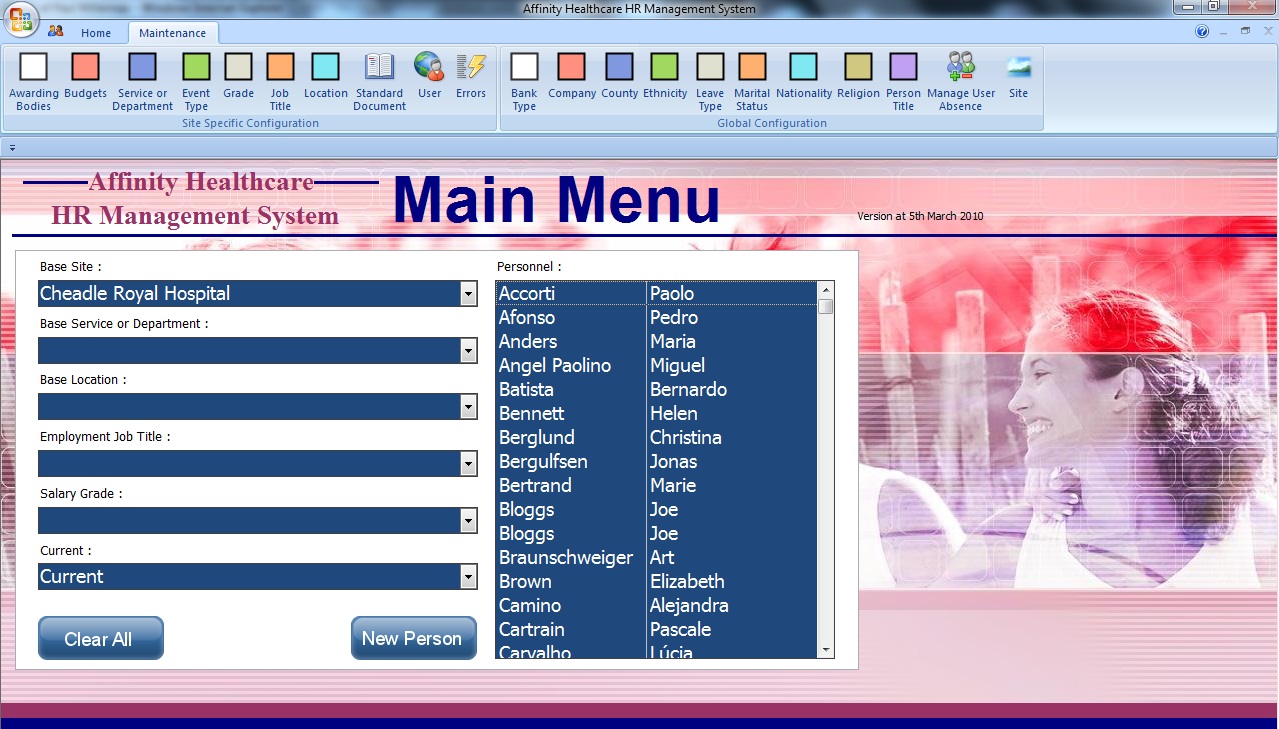Select the Maintenance tab
1279x729 pixels.
pyautogui.click(x=172, y=33)
